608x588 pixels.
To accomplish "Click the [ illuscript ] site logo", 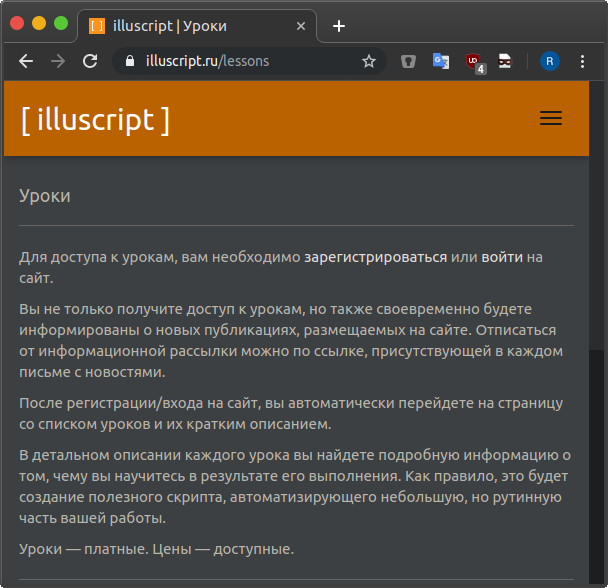I will [95, 120].
